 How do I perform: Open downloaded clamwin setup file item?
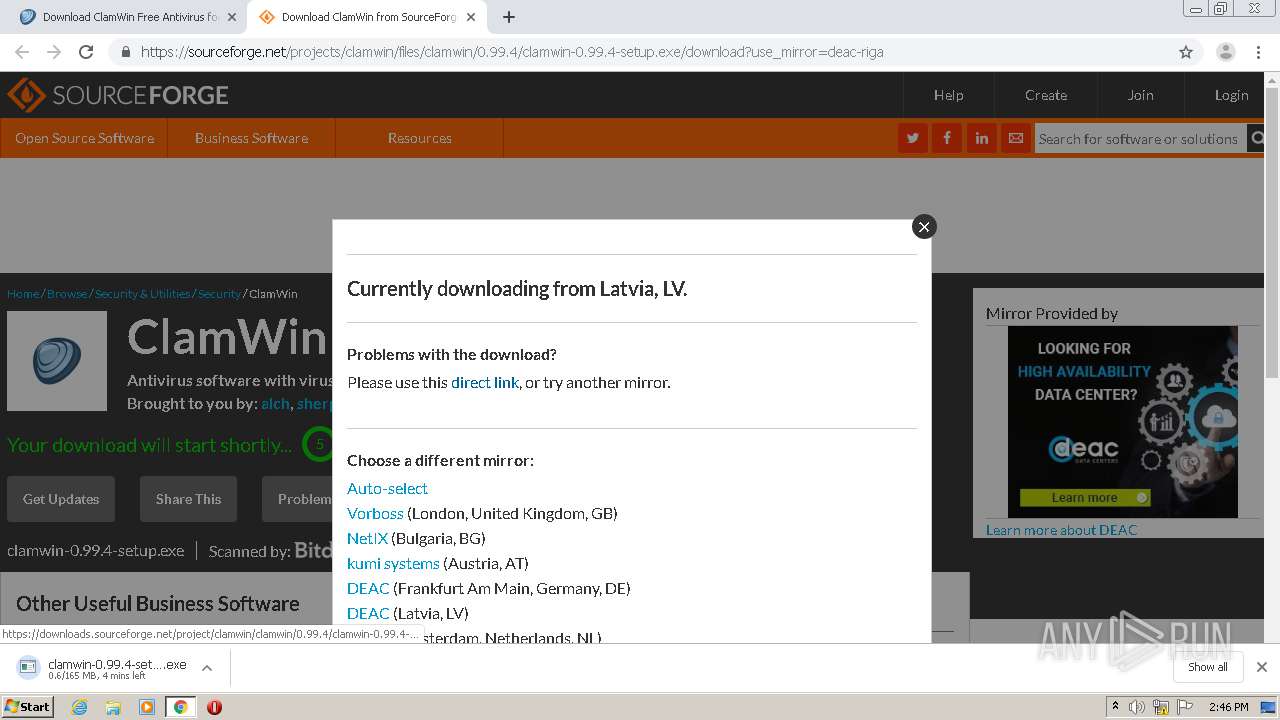point(103,668)
